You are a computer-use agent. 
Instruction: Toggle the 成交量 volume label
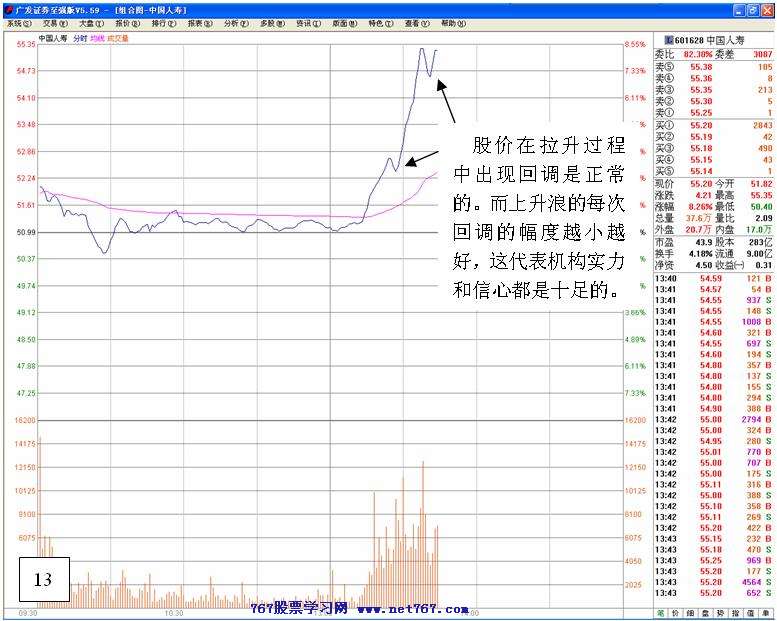pyautogui.click(x=118, y=38)
